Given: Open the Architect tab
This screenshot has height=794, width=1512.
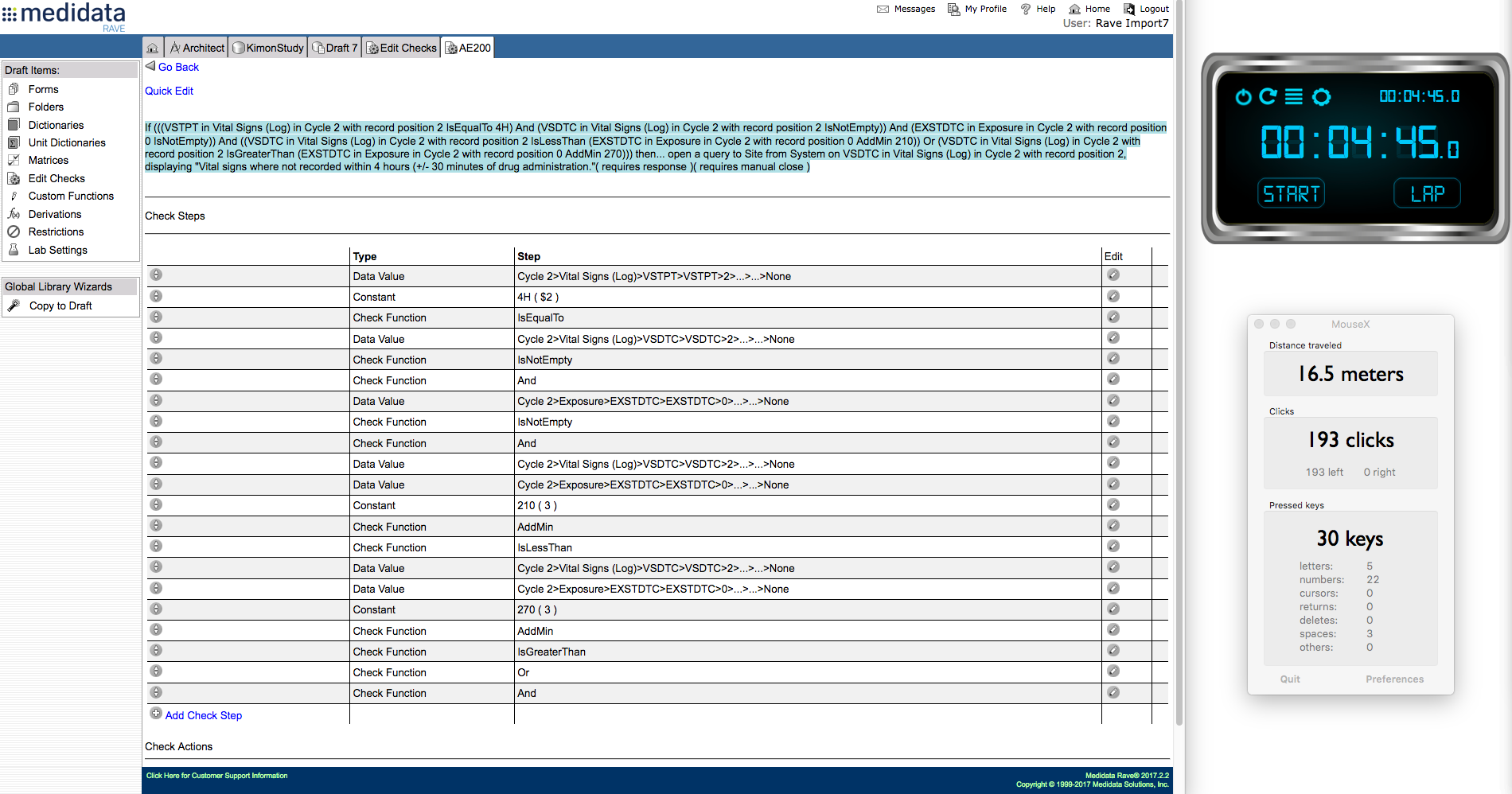Looking at the screenshot, I should 197,48.
